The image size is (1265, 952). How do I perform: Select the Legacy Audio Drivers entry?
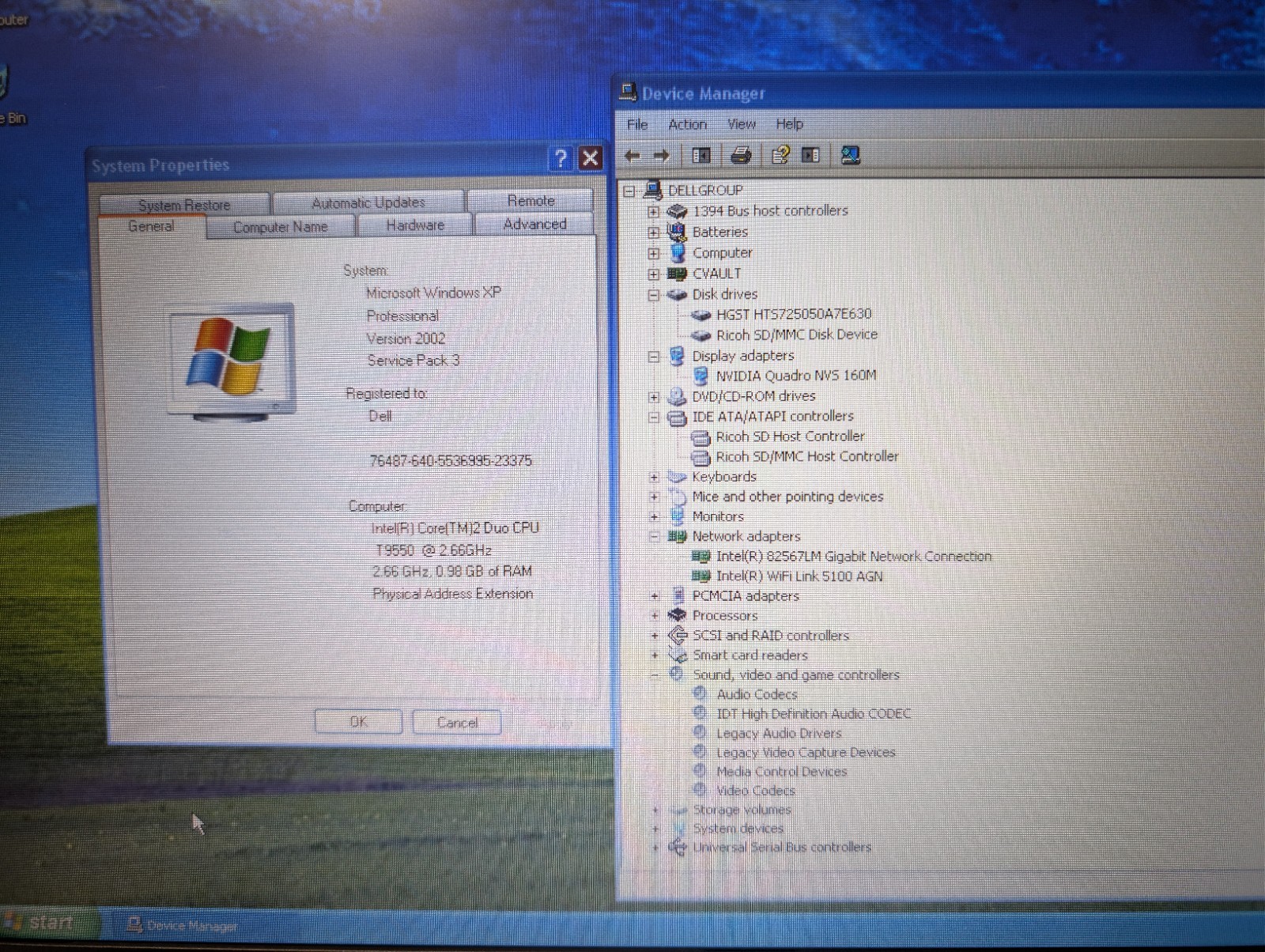click(x=779, y=733)
